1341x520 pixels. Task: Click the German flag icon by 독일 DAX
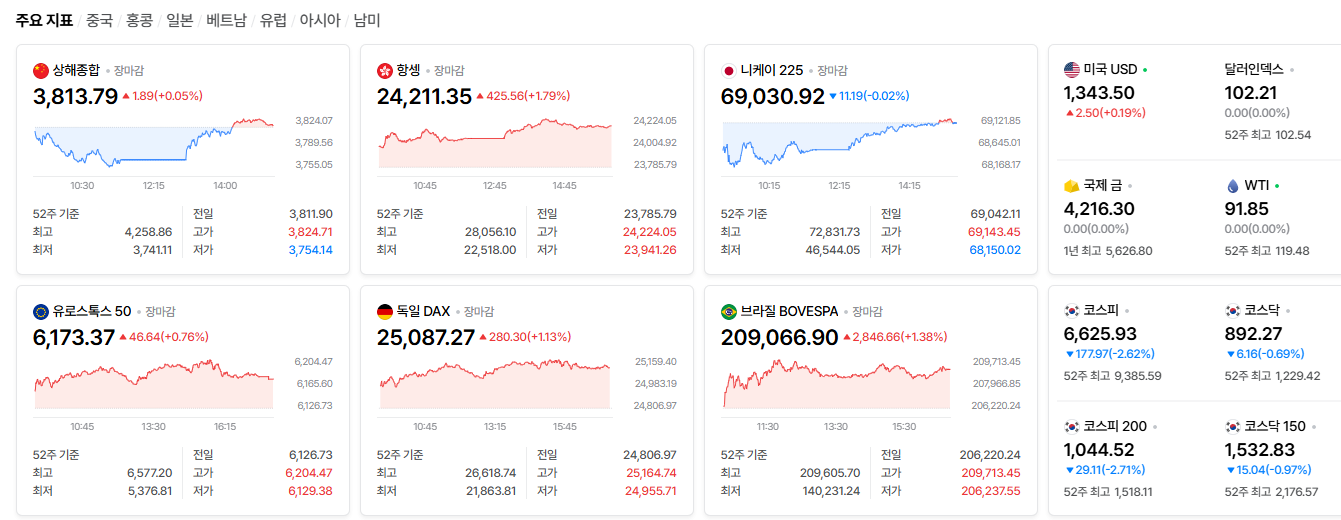coord(385,311)
